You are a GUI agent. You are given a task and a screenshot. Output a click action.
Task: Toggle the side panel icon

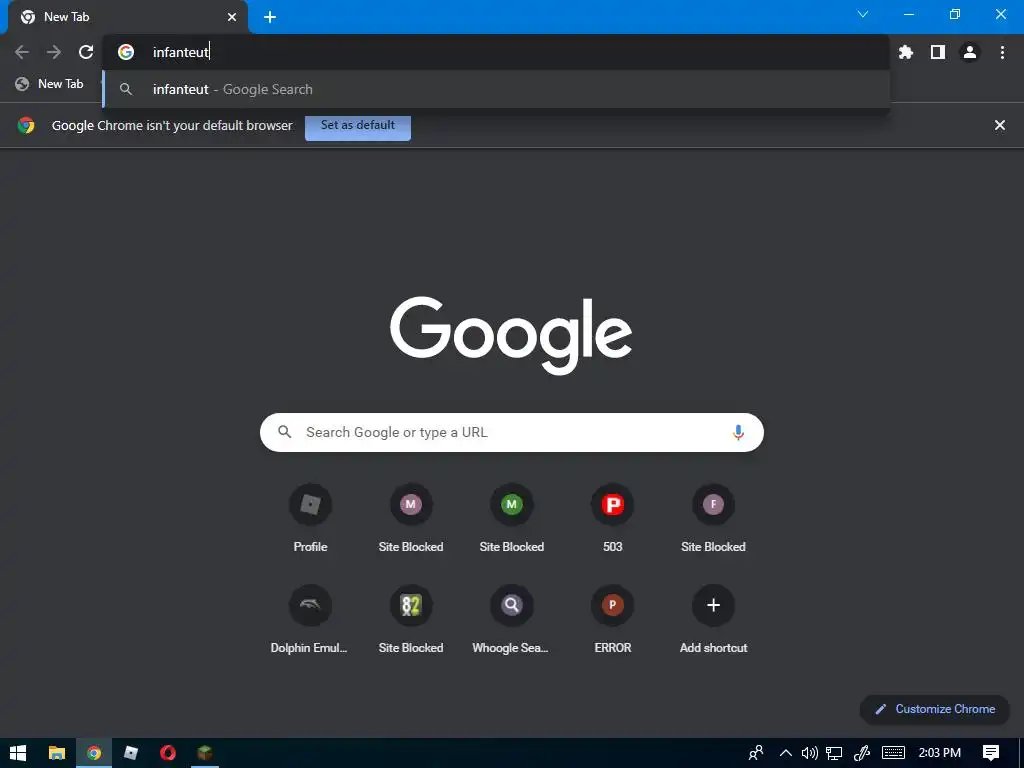938,52
